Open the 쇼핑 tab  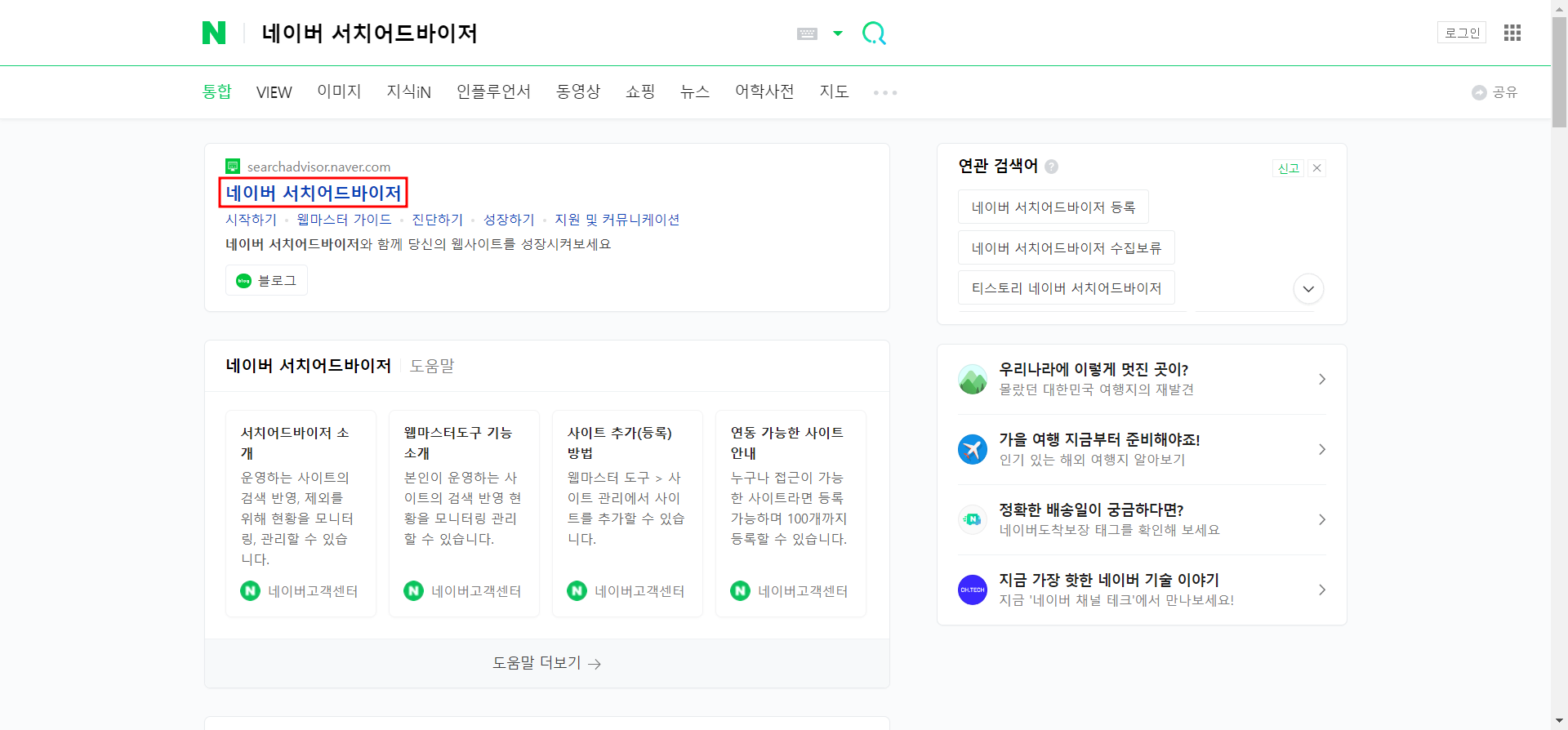point(640,91)
